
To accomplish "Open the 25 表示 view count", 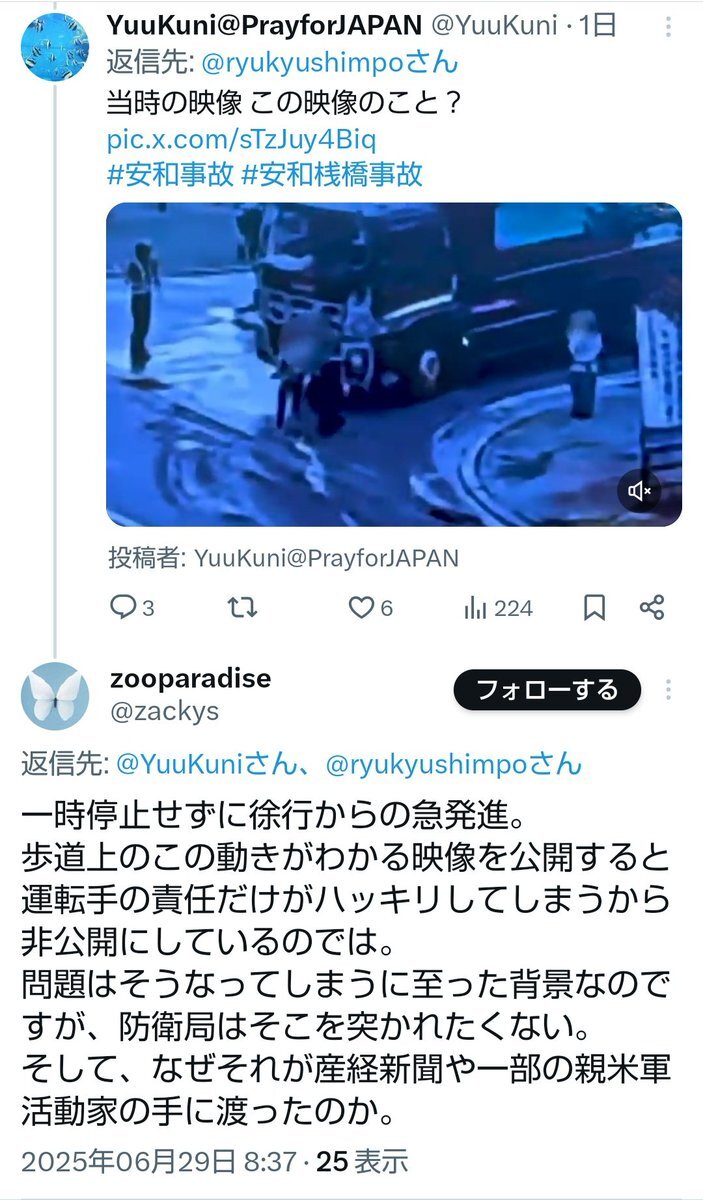I will 362,1161.
